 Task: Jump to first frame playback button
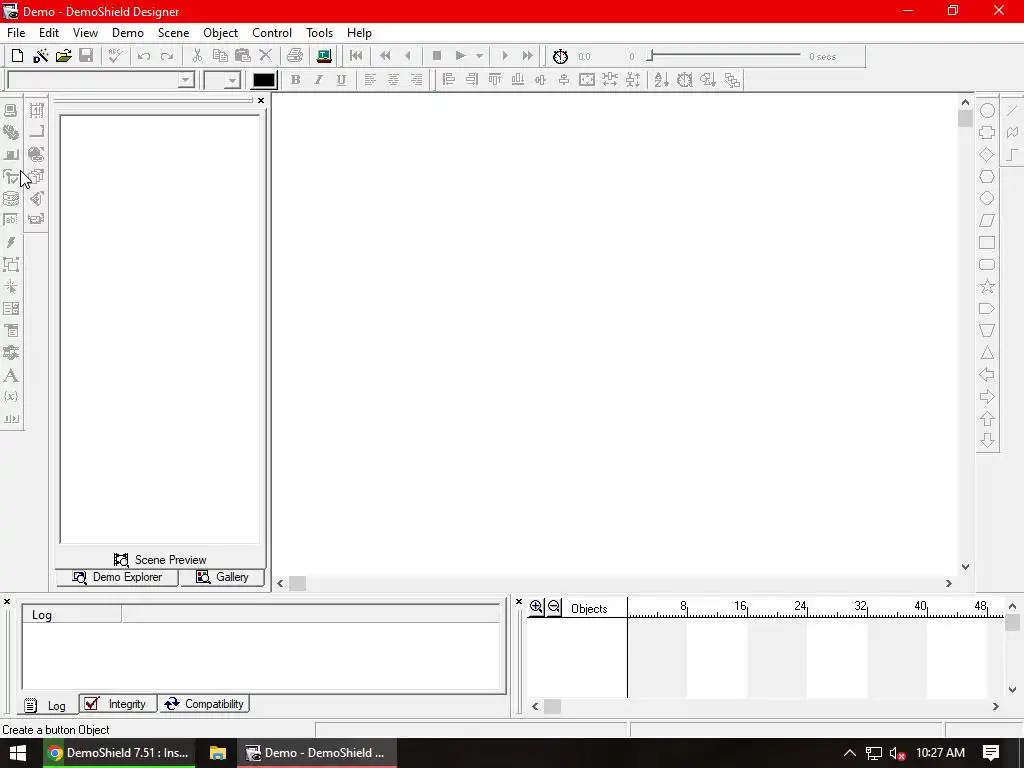[356, 56]
